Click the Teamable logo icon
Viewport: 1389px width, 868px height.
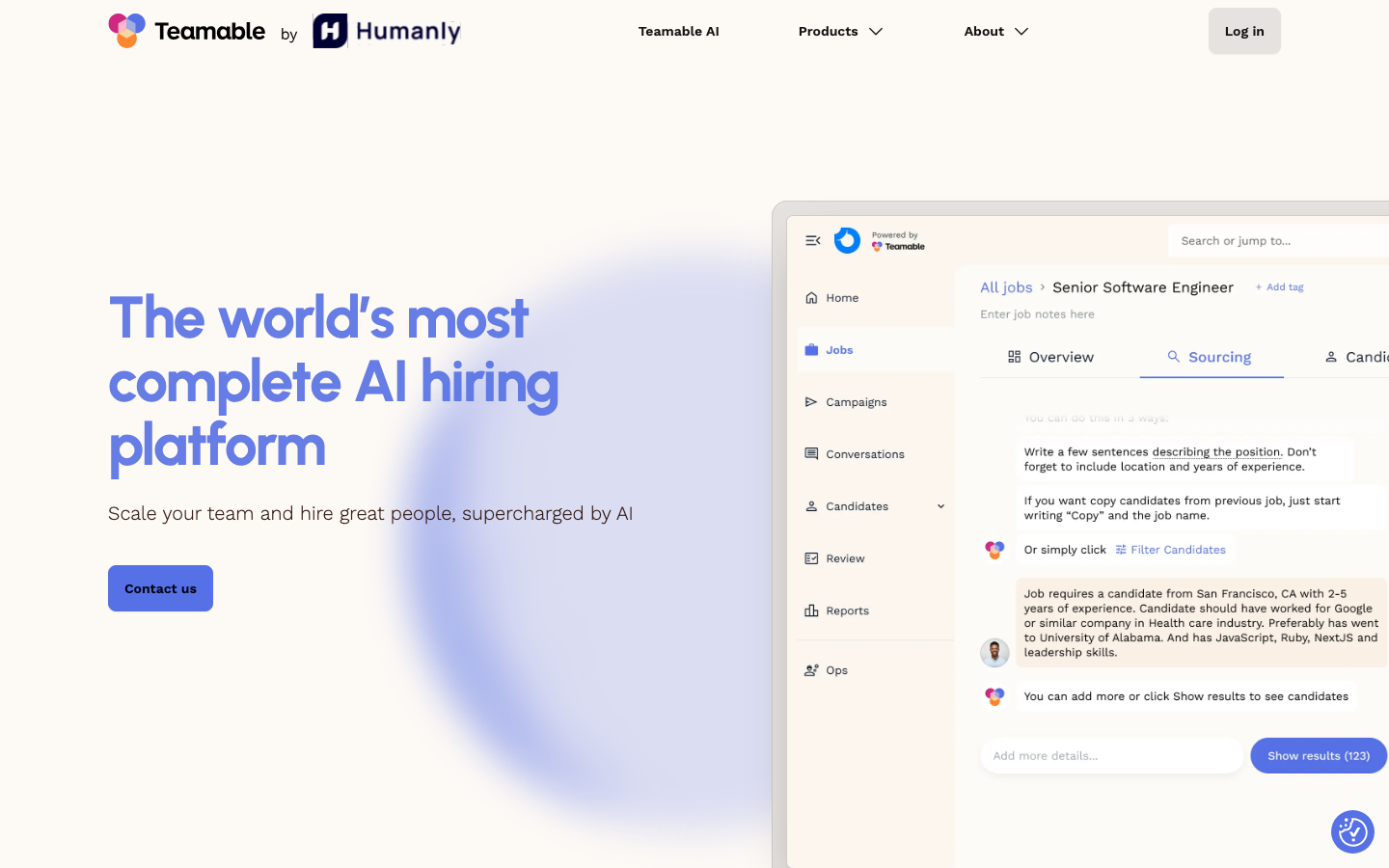coord(126,31)
